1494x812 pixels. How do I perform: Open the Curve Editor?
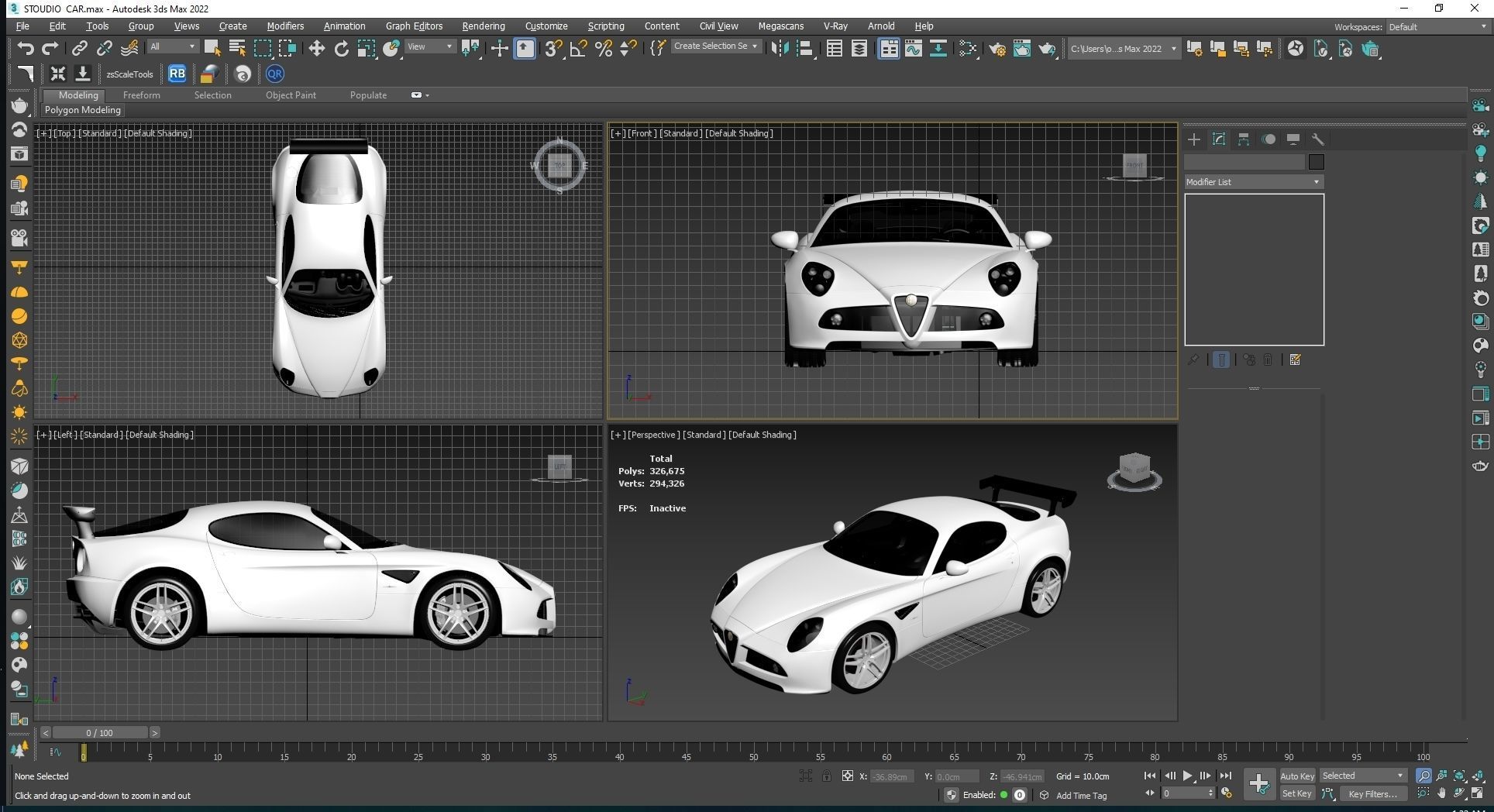914,49
